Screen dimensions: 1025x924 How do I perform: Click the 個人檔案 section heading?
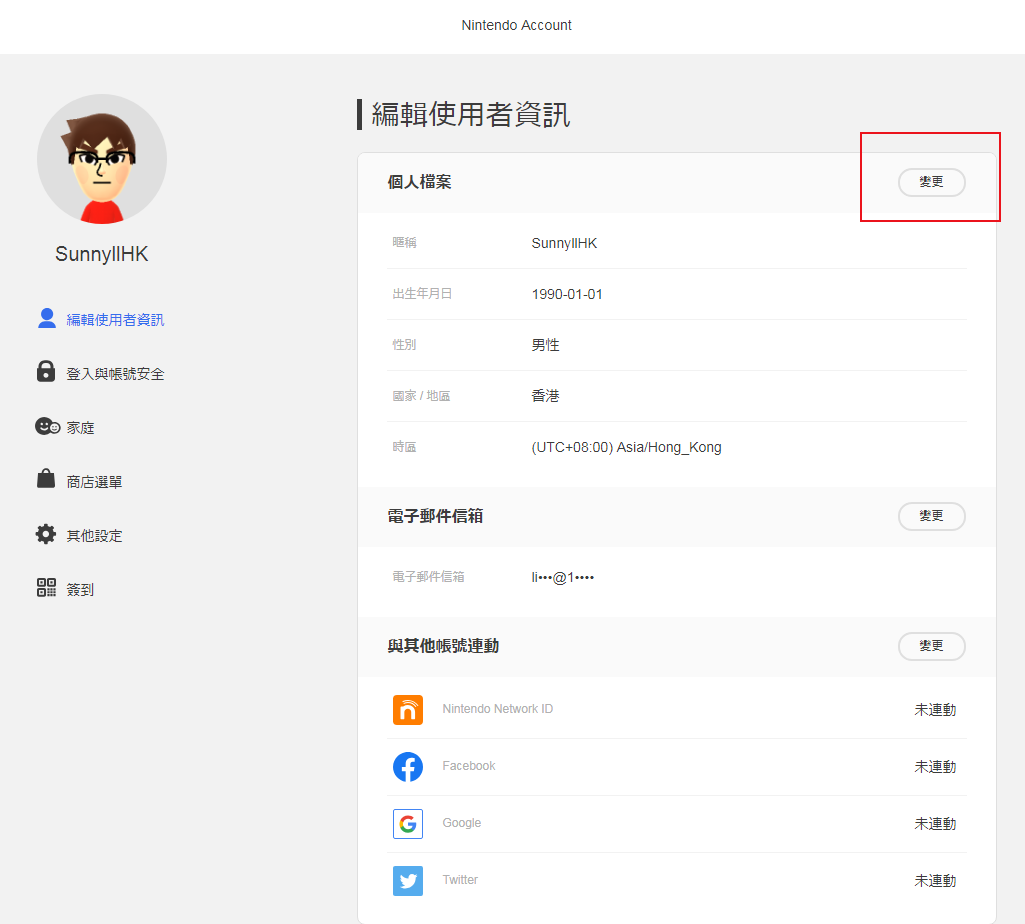click(x=419, y=182)
